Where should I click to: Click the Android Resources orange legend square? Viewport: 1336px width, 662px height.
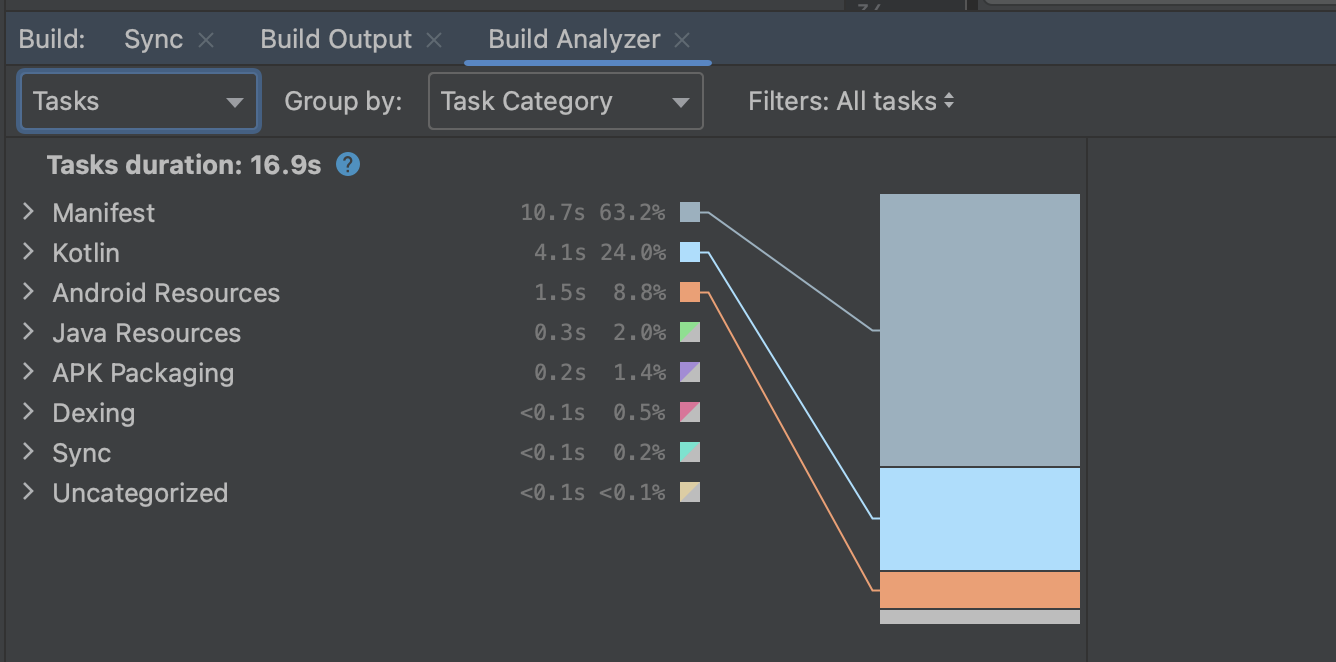[689, 292]
